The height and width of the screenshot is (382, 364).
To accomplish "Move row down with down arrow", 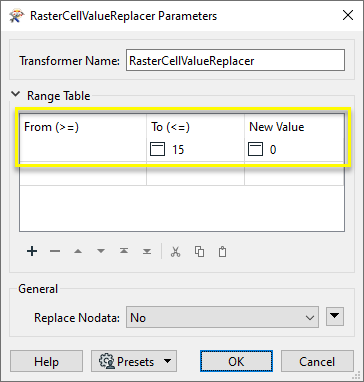I will click(x=101, y=251).
